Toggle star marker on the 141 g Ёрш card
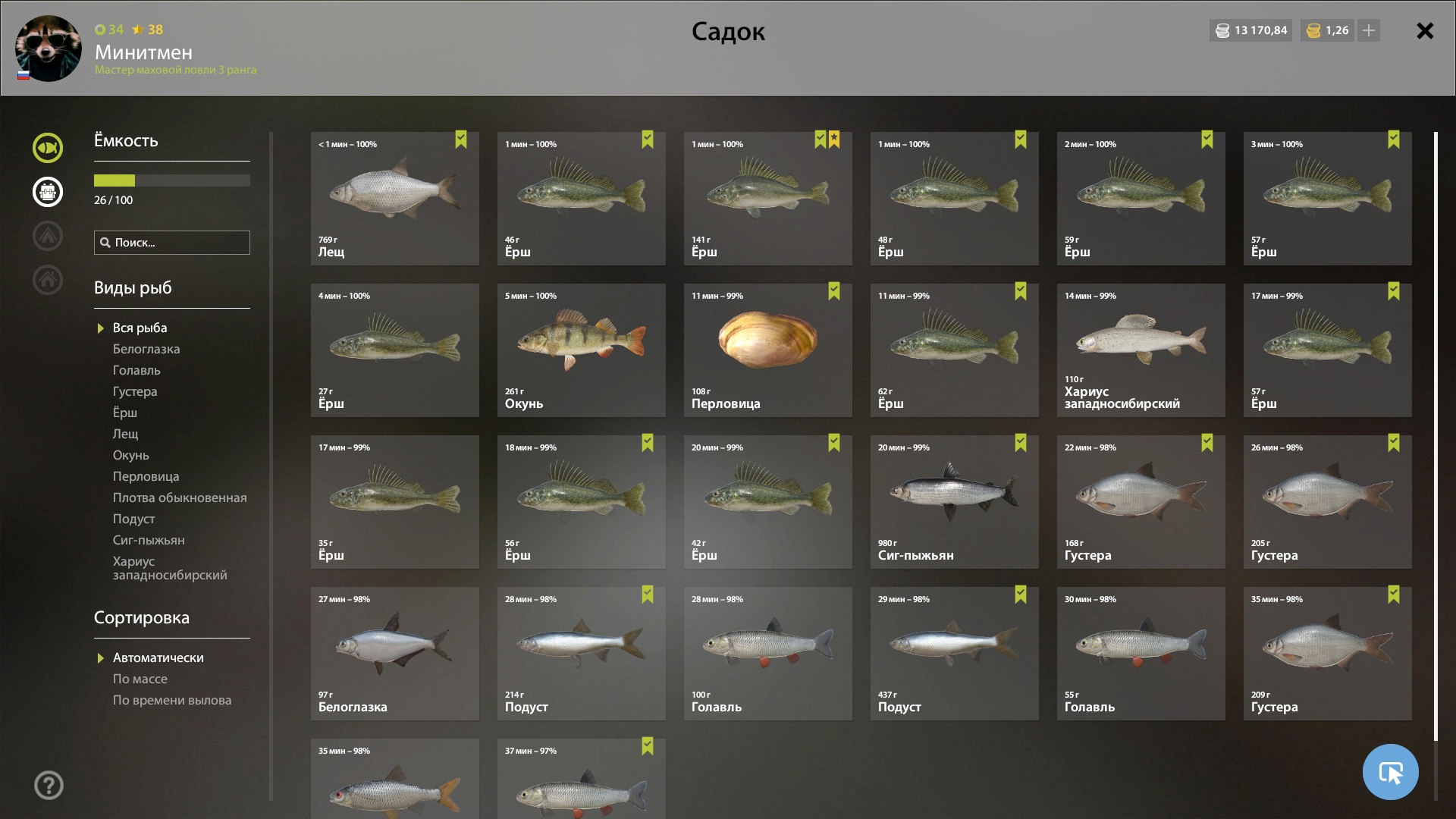This screenshot has height=819, width=1456. pyautogui.click(x=834, y=140)
